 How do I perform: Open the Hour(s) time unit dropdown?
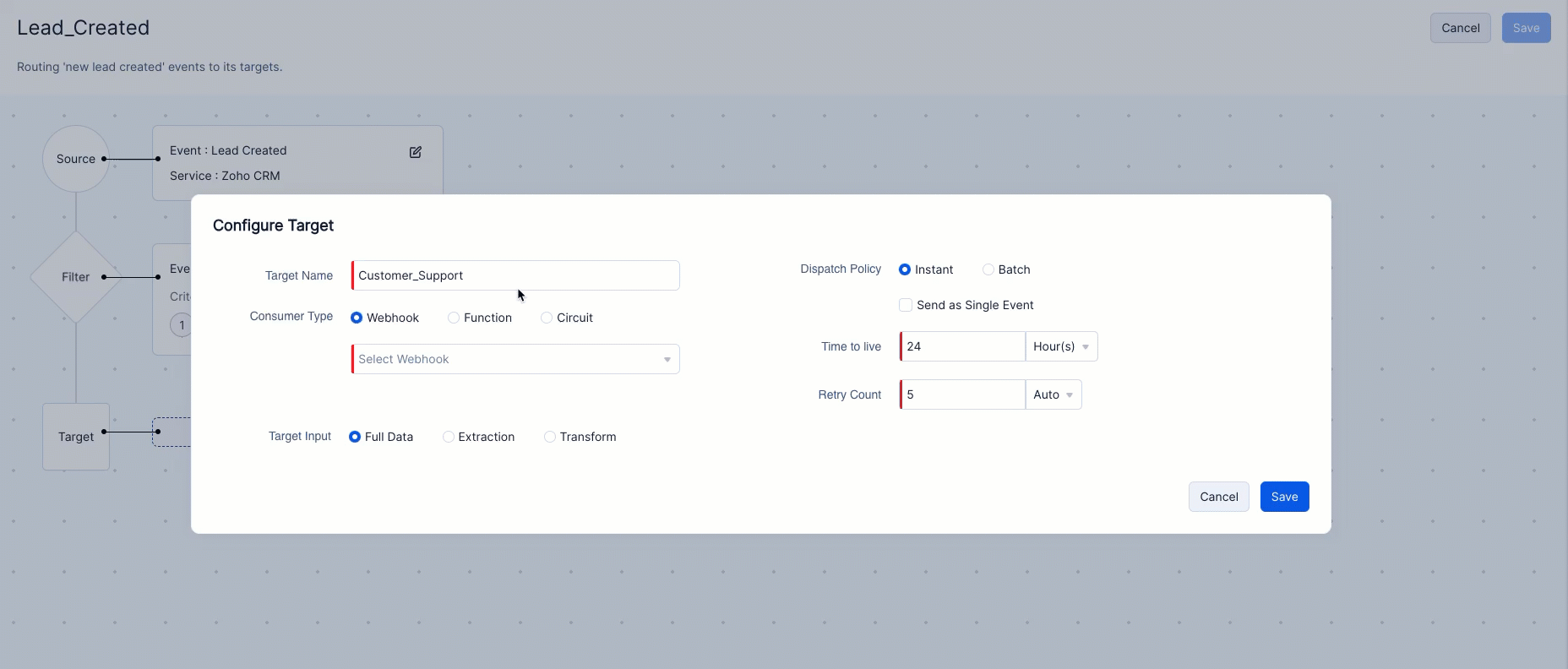tap(1061, 346)
